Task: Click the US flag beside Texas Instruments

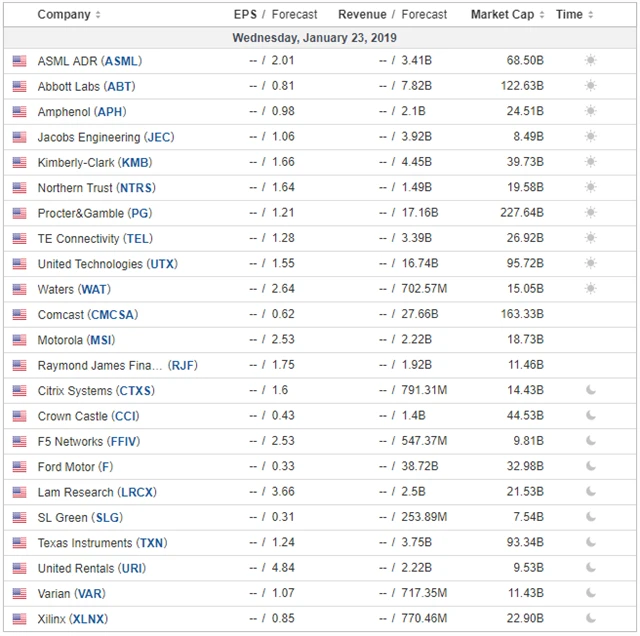Action: [x=19, y=543]
